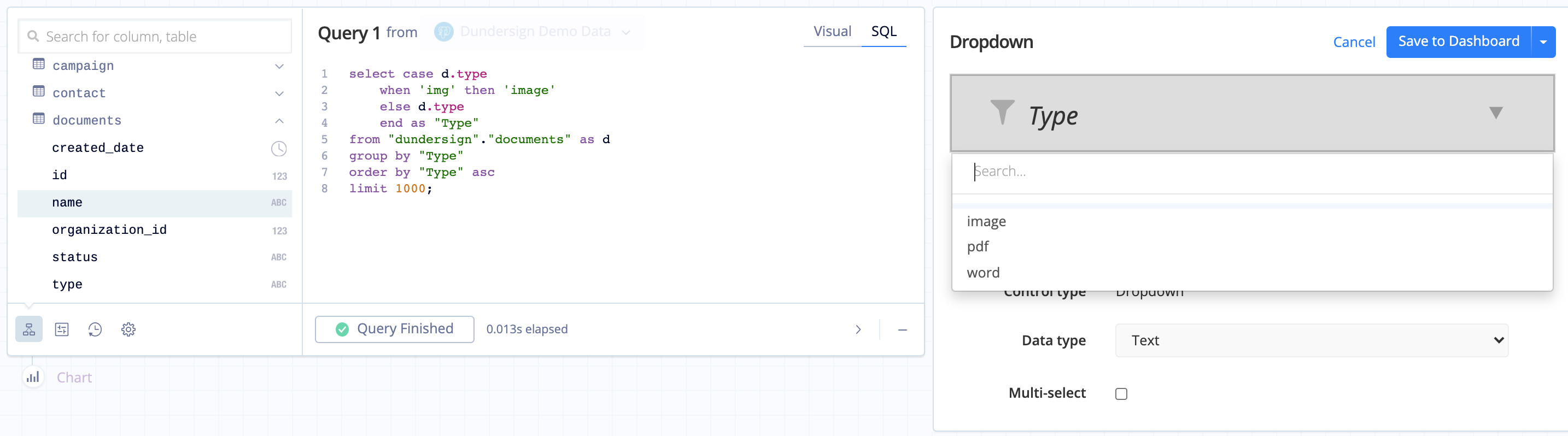1568x436 pixels.
Task: Click the Query Finished green check icon
Action: coord(342,329)
